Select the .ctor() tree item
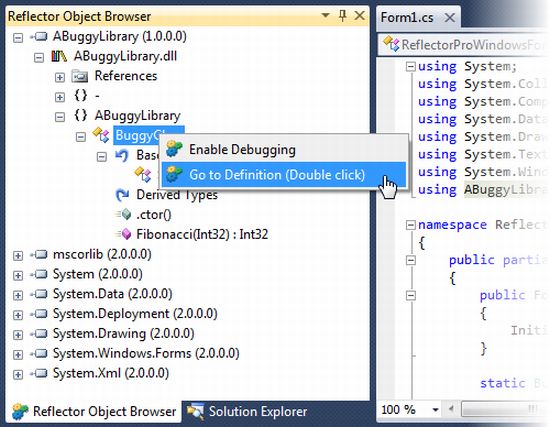 tap(153, 214)
